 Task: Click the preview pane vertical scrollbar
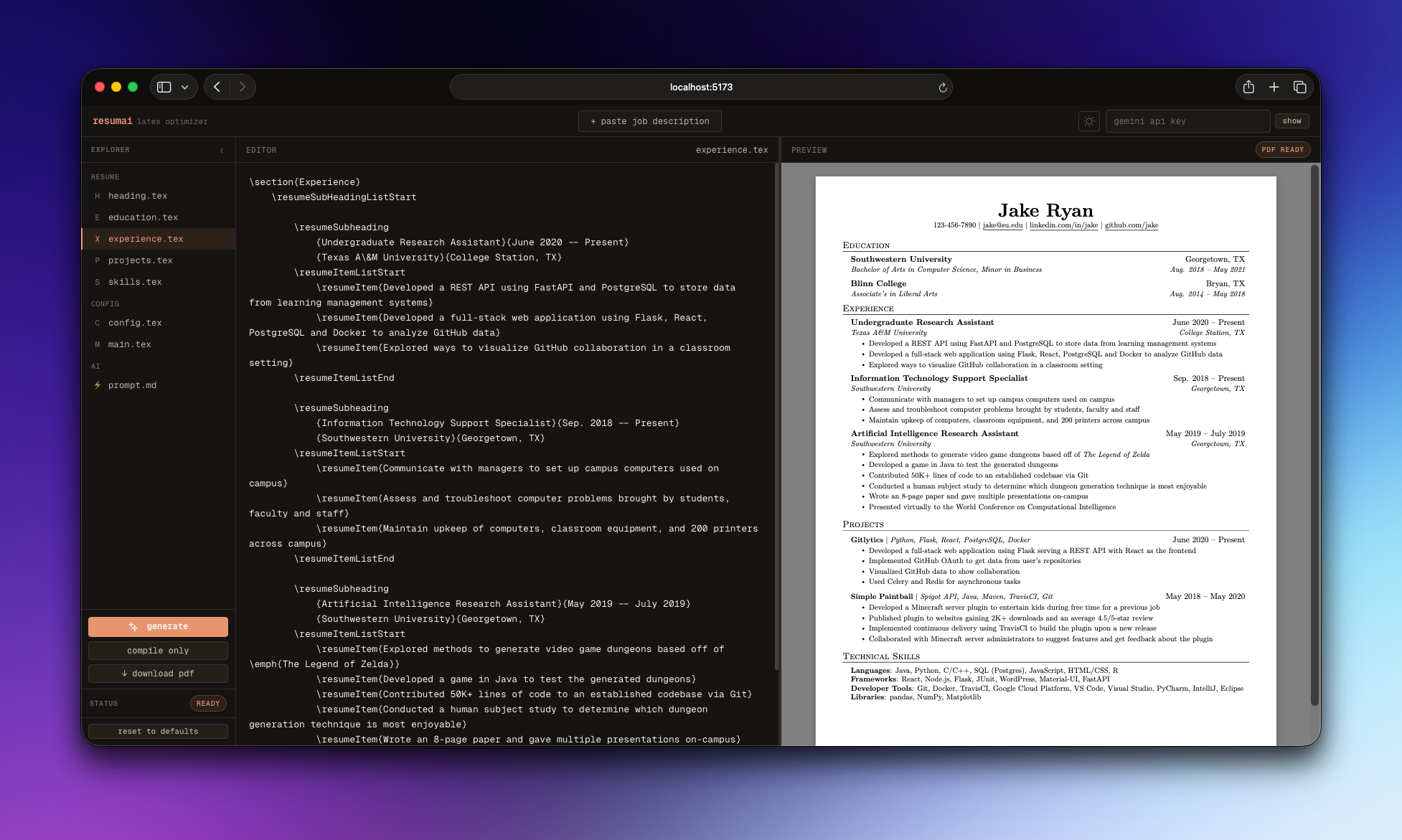pyautogui.click(x=1314, y=435)
